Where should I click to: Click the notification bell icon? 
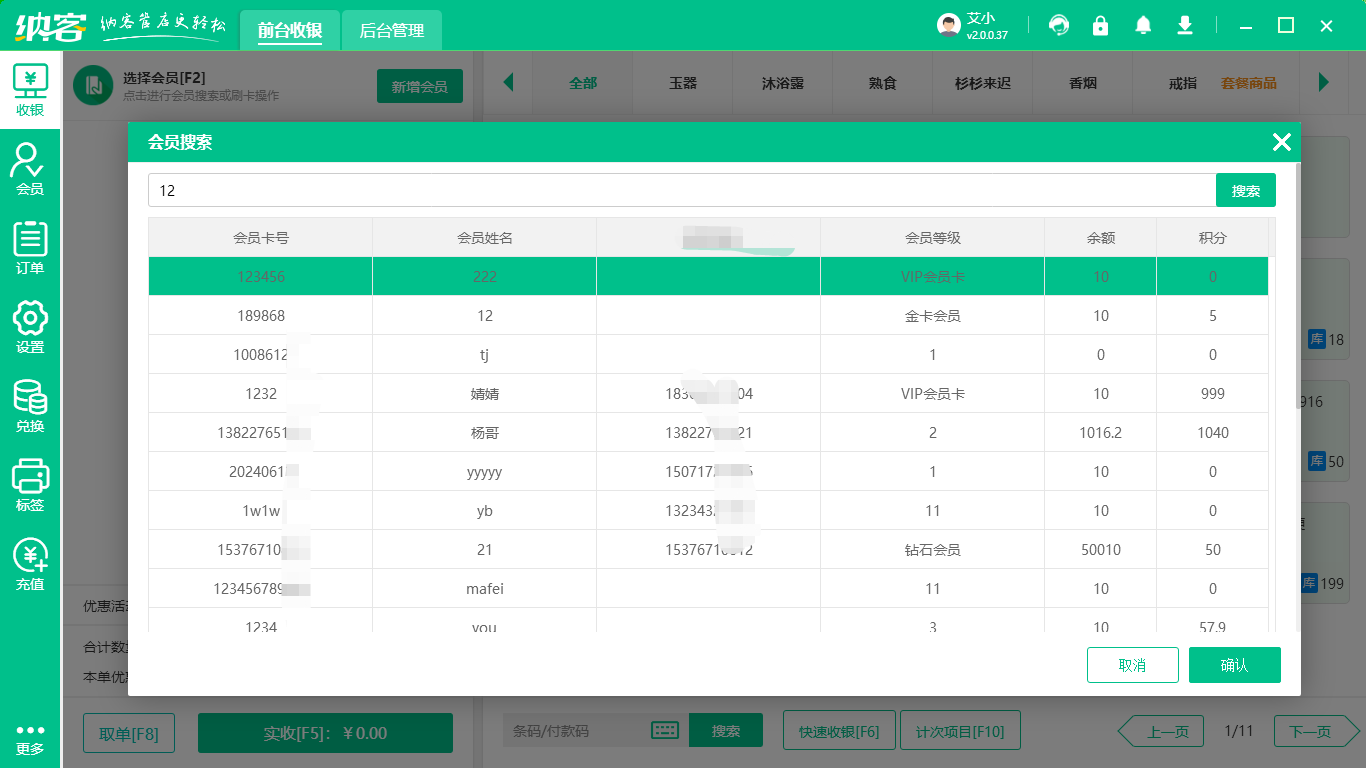click(x=1143, y=25)
